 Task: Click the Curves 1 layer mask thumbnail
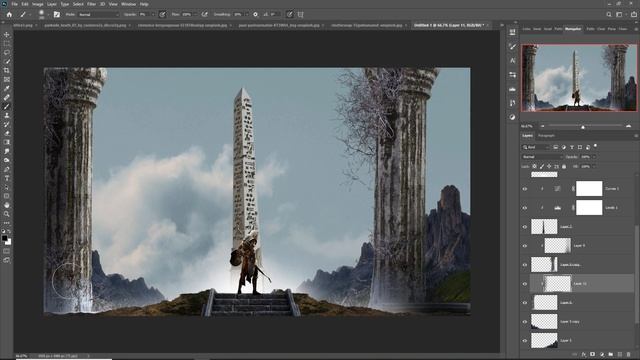[589, 189]
